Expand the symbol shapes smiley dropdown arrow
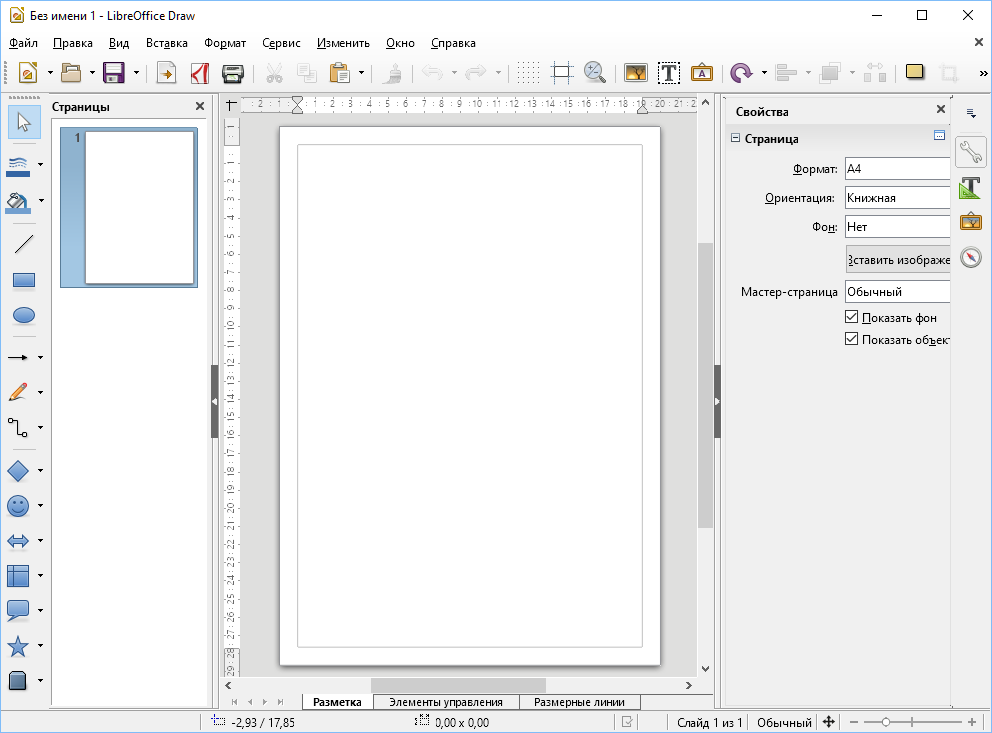The width and height of the screenshot is (992, 733). pos(40,506)
